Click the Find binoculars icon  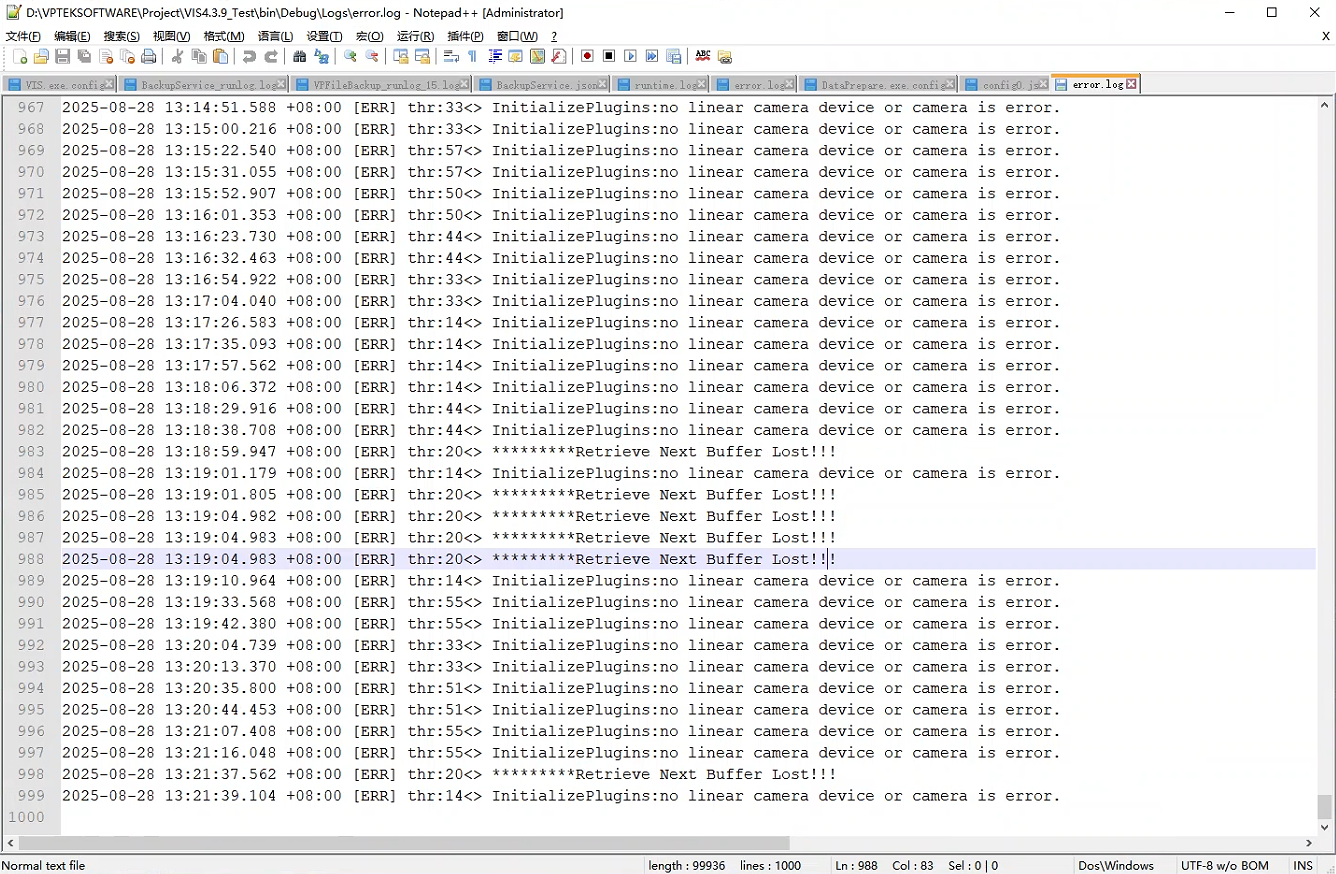click(x=299, y=57)
